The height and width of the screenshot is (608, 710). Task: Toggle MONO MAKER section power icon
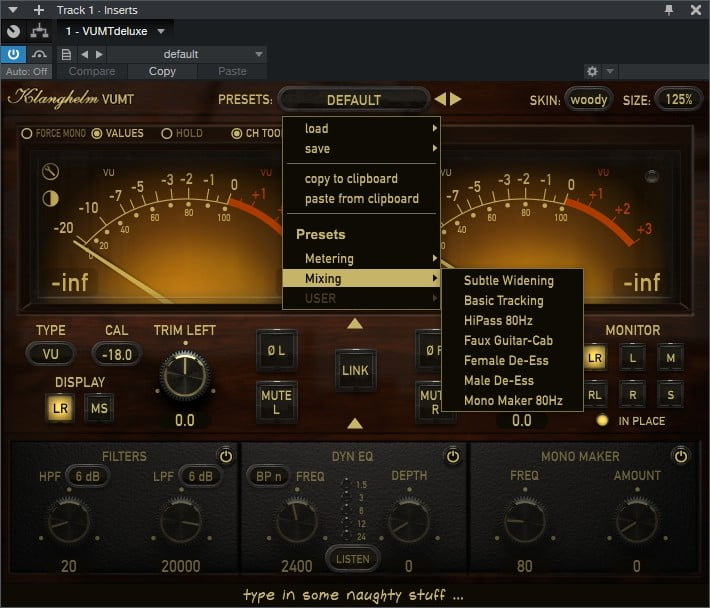[681, 456]
